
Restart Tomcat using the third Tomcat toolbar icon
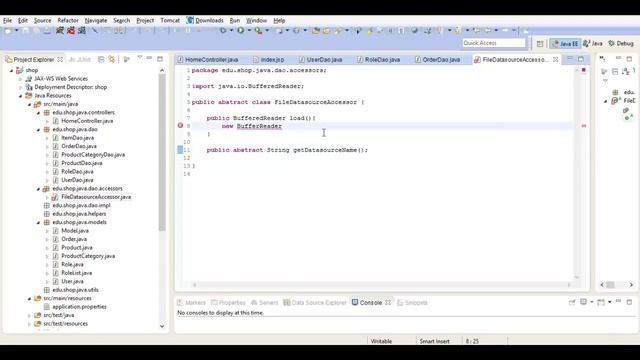82,31
